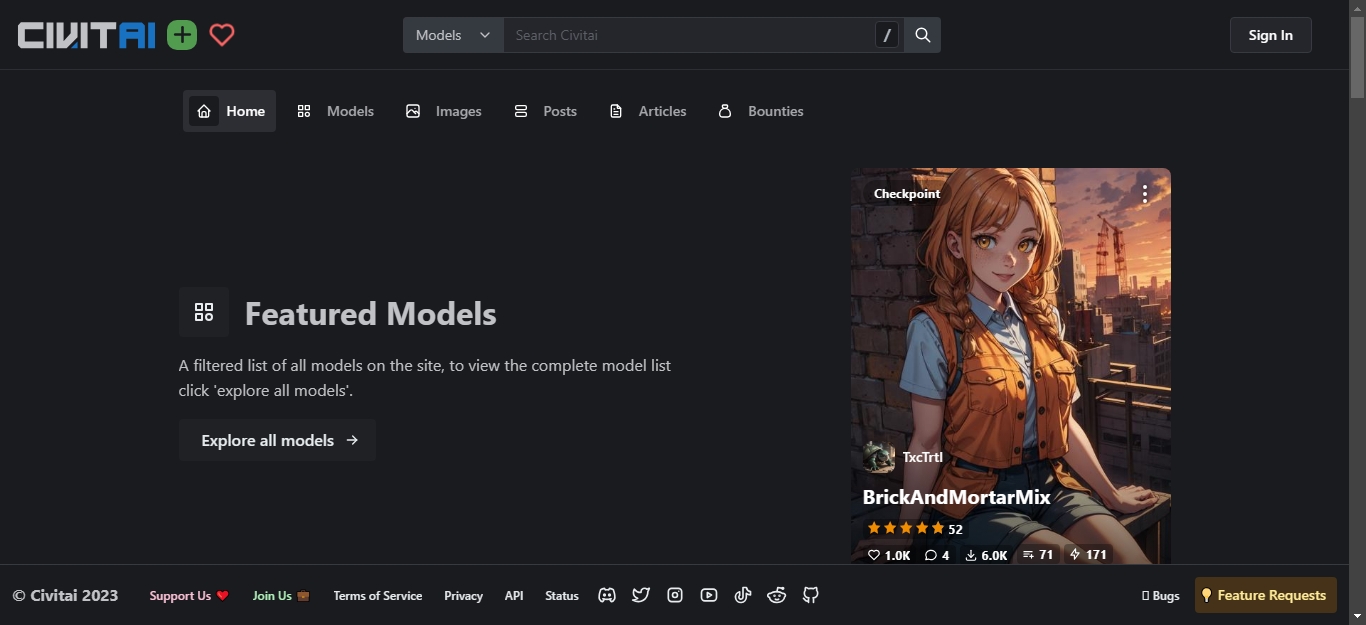
Task: Click the downloads count 6.0K
Action: pos(986,555)
